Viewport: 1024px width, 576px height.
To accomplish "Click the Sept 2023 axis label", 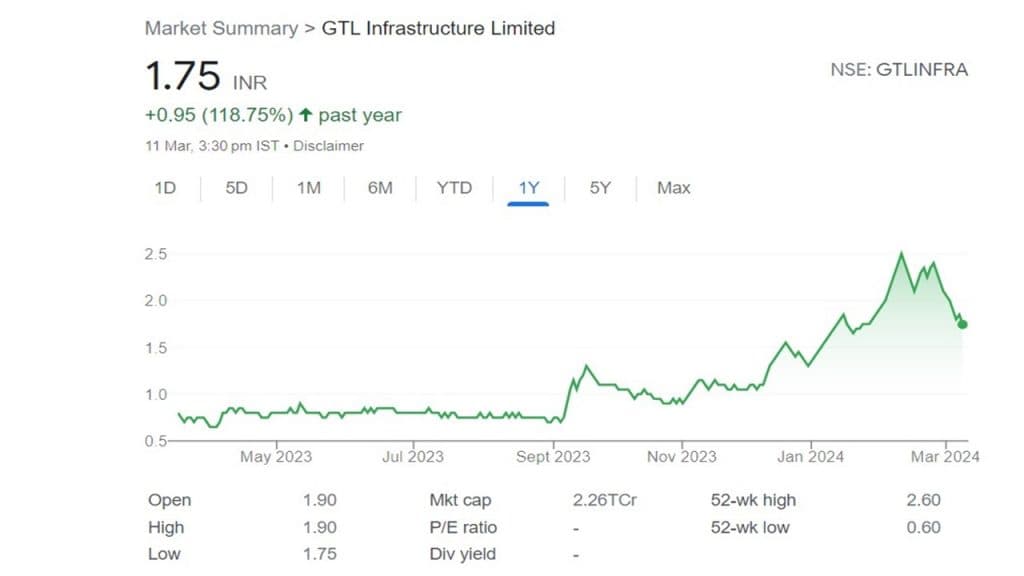I will (x=552, y=457).
